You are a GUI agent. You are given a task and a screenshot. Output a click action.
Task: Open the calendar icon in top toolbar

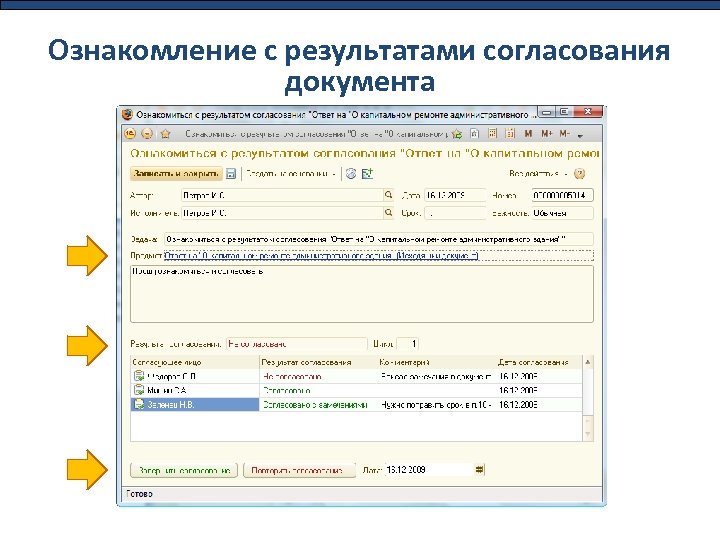510,134
